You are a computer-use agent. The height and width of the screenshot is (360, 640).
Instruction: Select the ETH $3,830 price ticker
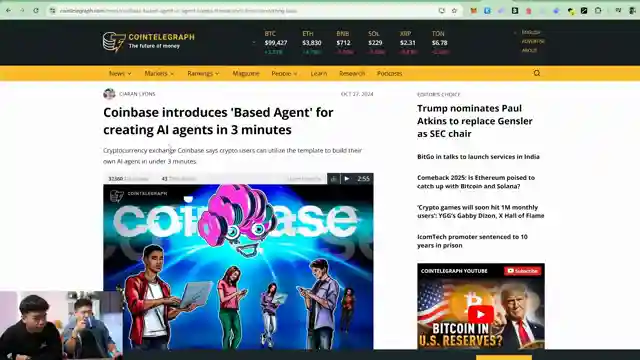311,42
